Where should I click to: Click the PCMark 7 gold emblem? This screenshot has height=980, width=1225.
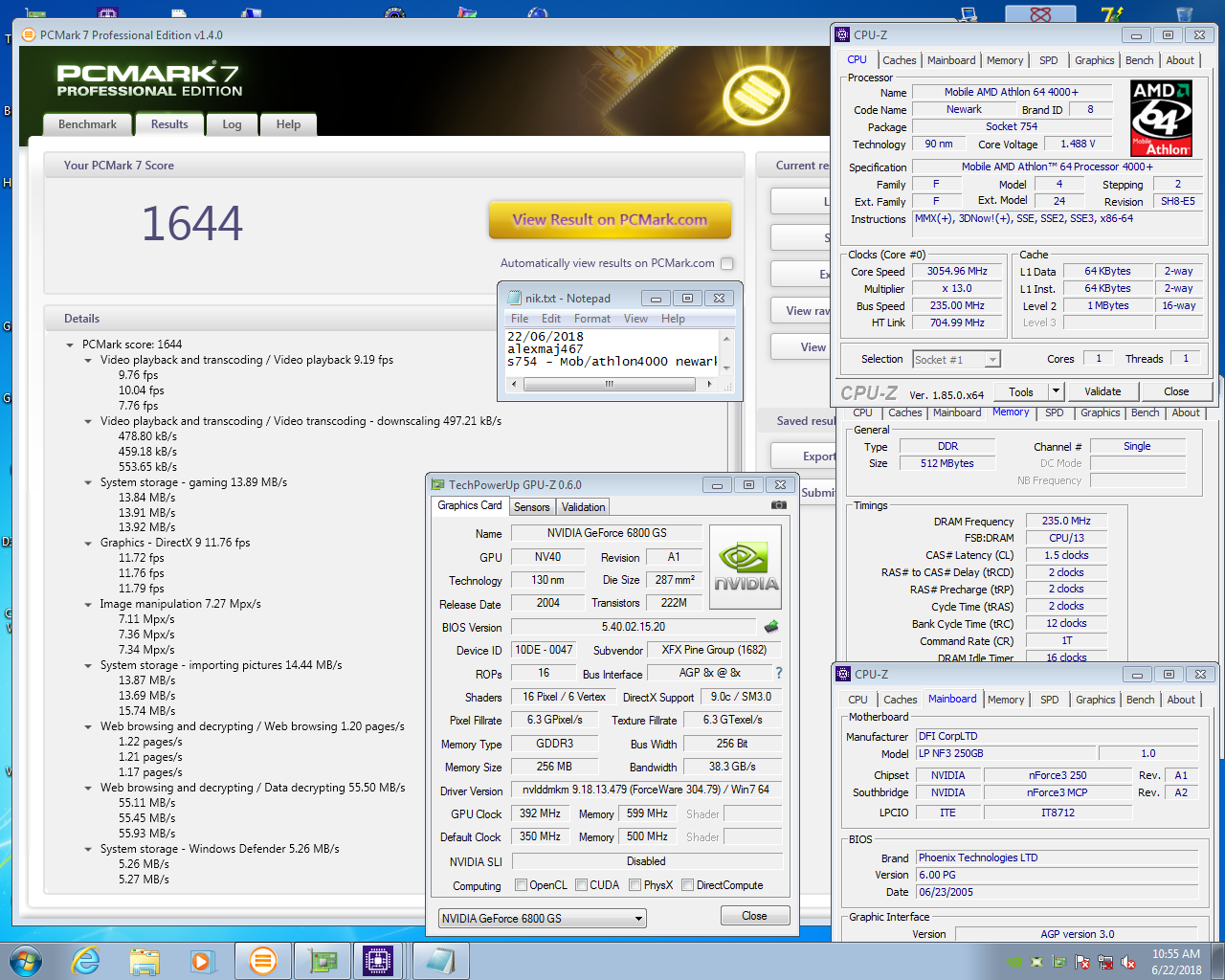[756, 96]
